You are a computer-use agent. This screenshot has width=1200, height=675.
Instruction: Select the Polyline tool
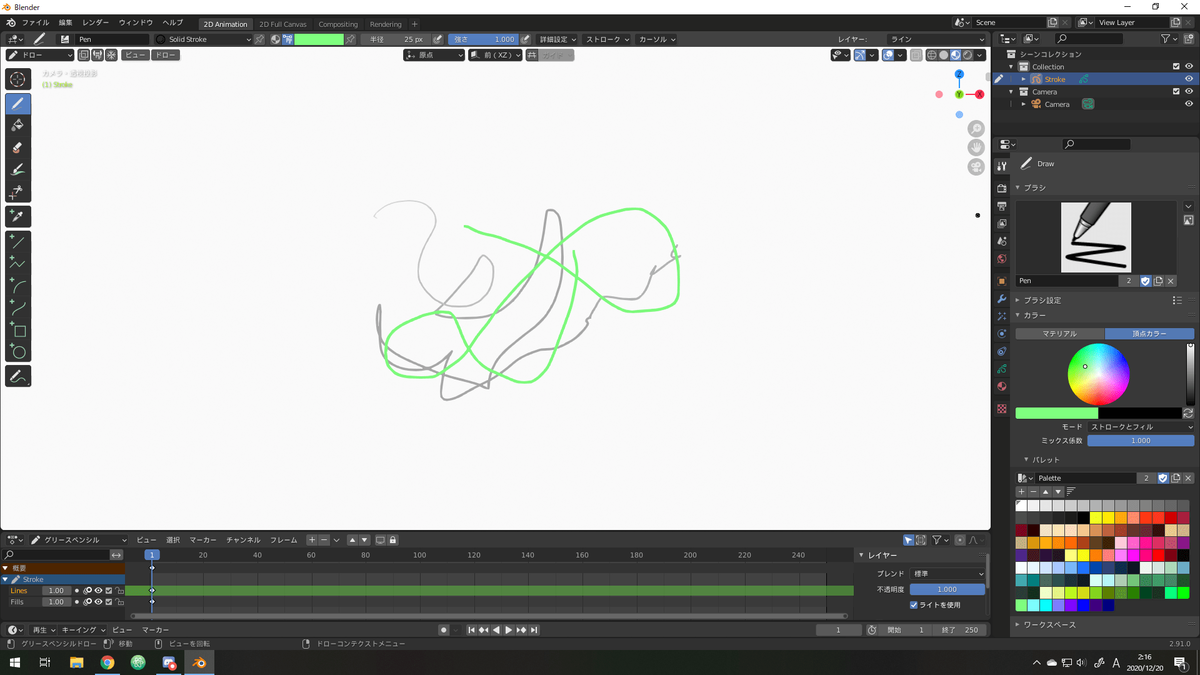click(18, 263)
